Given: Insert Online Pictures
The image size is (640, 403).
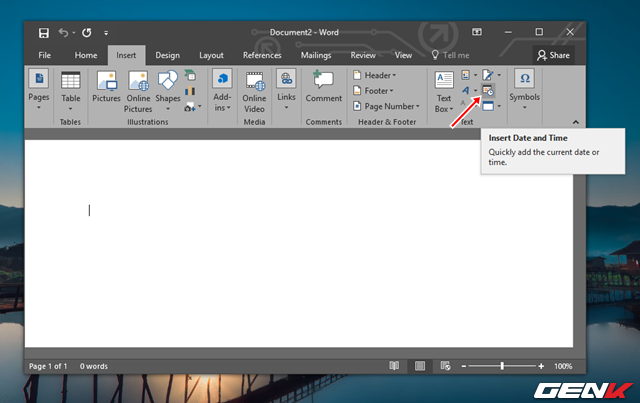Looking at the screenshot, I should tap(138, 91).
